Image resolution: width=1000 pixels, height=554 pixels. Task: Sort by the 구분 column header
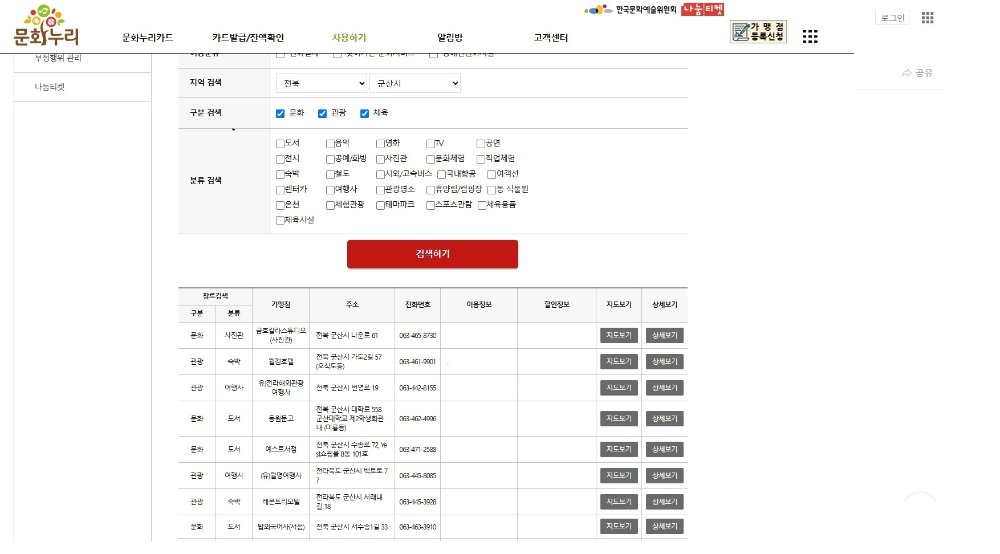[x=196, y=313]
